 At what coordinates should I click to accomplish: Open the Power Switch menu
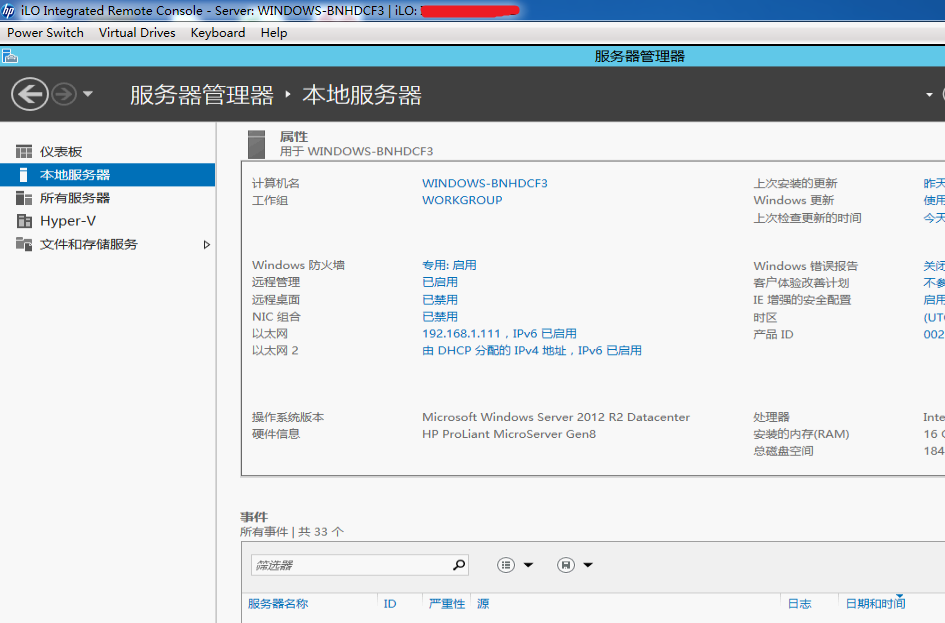[x=45, y=33]
